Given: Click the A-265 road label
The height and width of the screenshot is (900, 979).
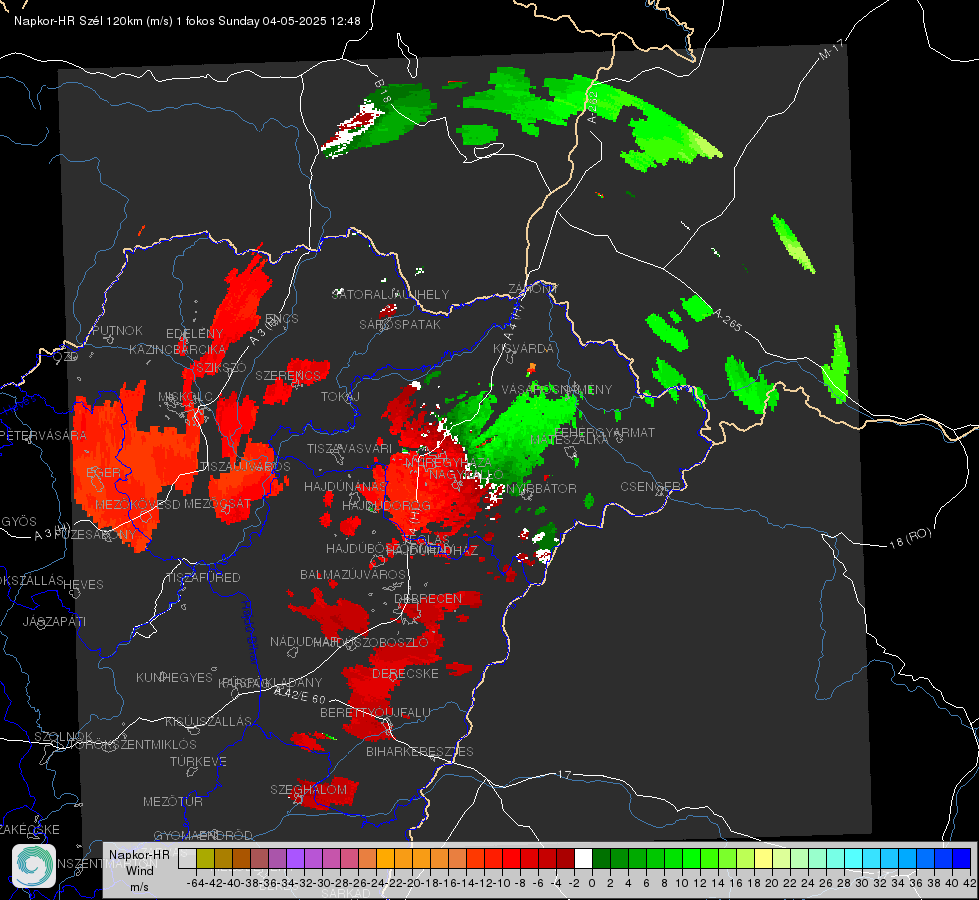Looking at the screenshot, I should [x=727, y=319].
